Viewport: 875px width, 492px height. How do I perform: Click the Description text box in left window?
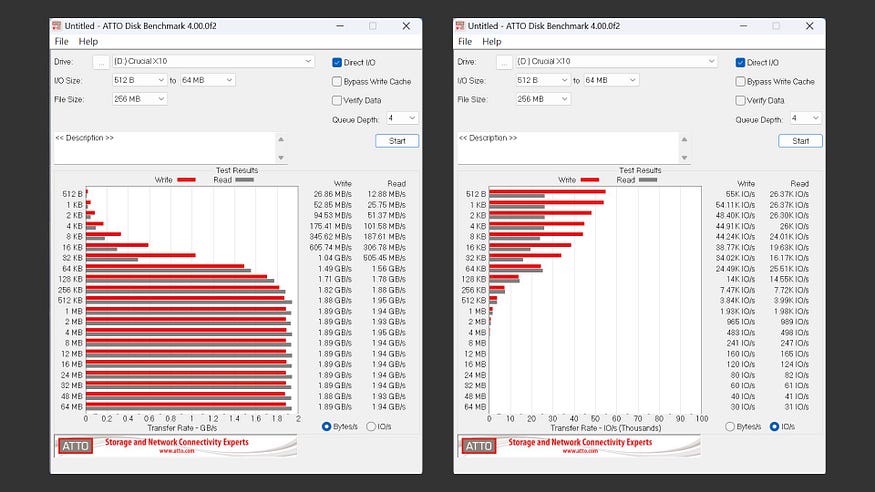[x=164, y=148]
